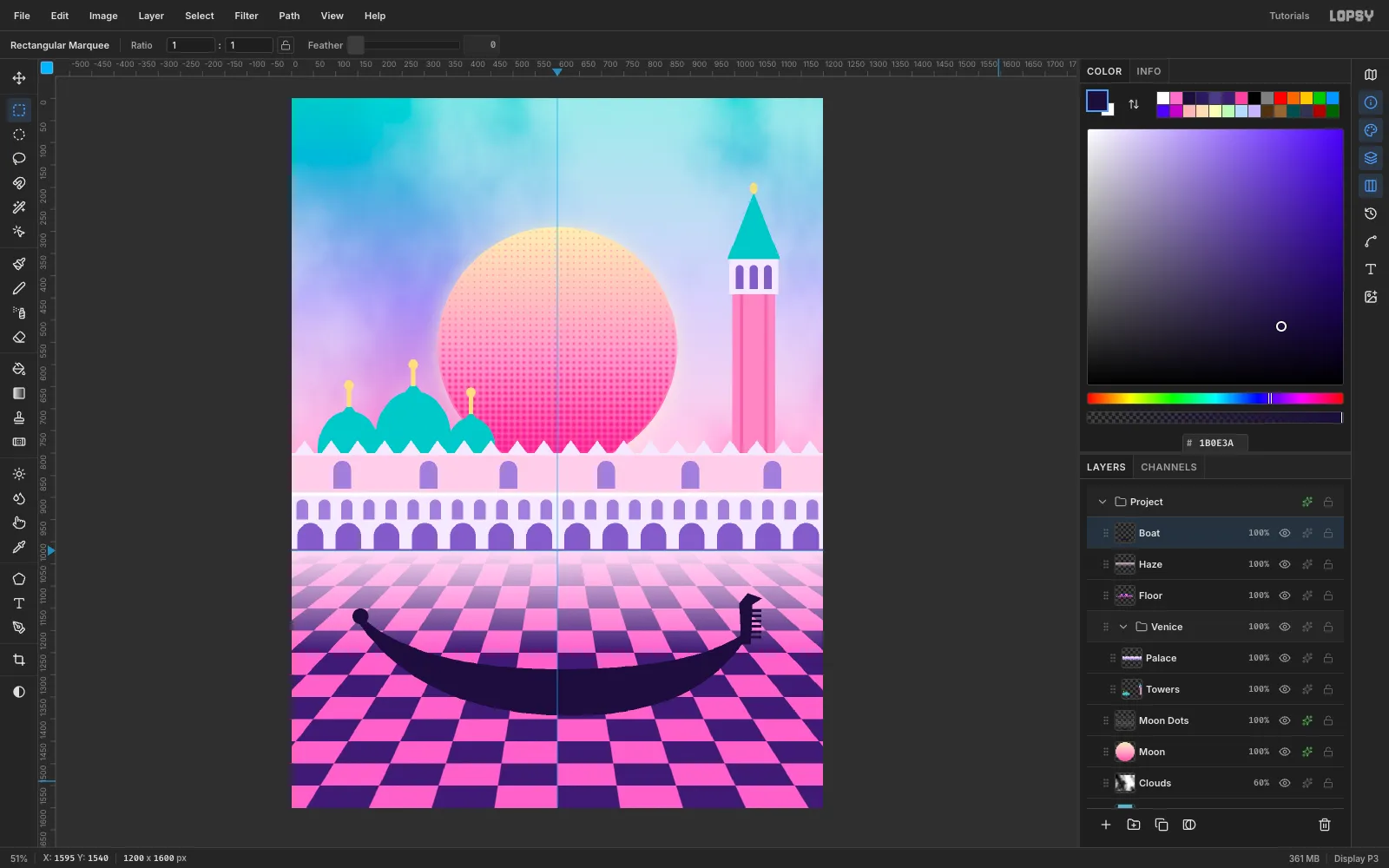Add a new layer with plus button
Screen dimensions: 1389x868
pyautogui.click(x=1106, y=825)
